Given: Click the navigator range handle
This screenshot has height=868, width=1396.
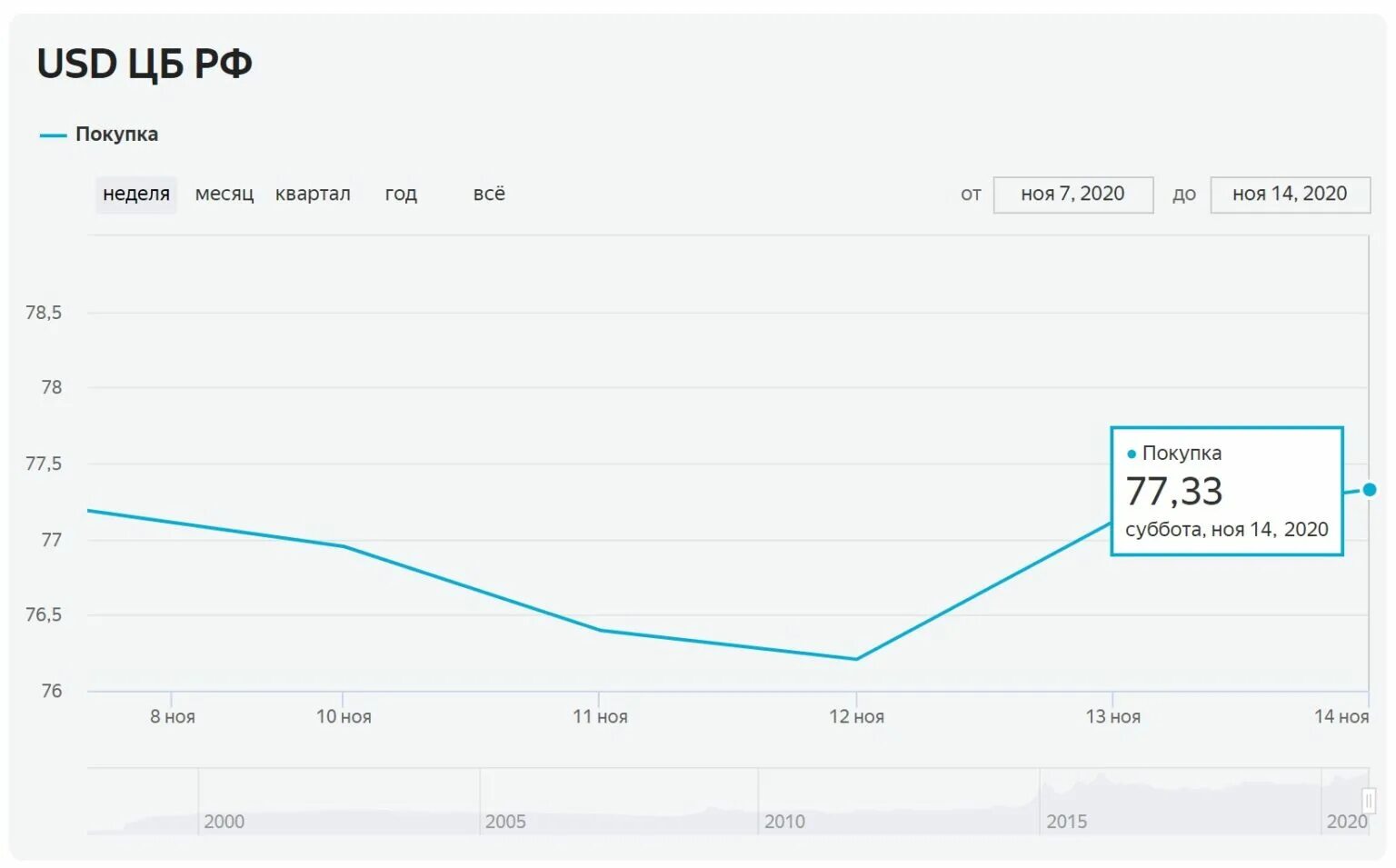Looking at the screenshot, I should [x=1368, y=801].
